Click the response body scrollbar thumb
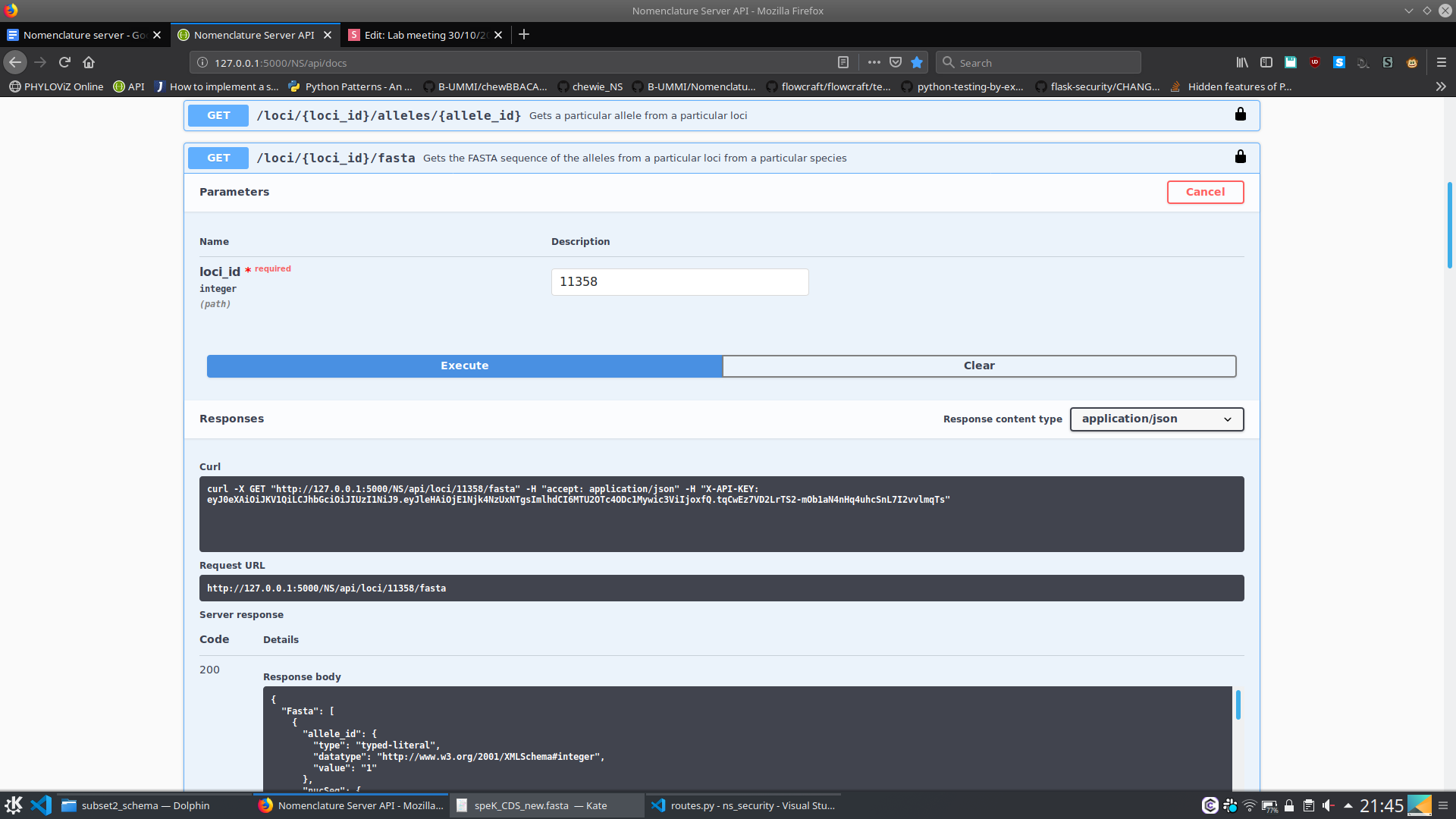 (1238, 704)
